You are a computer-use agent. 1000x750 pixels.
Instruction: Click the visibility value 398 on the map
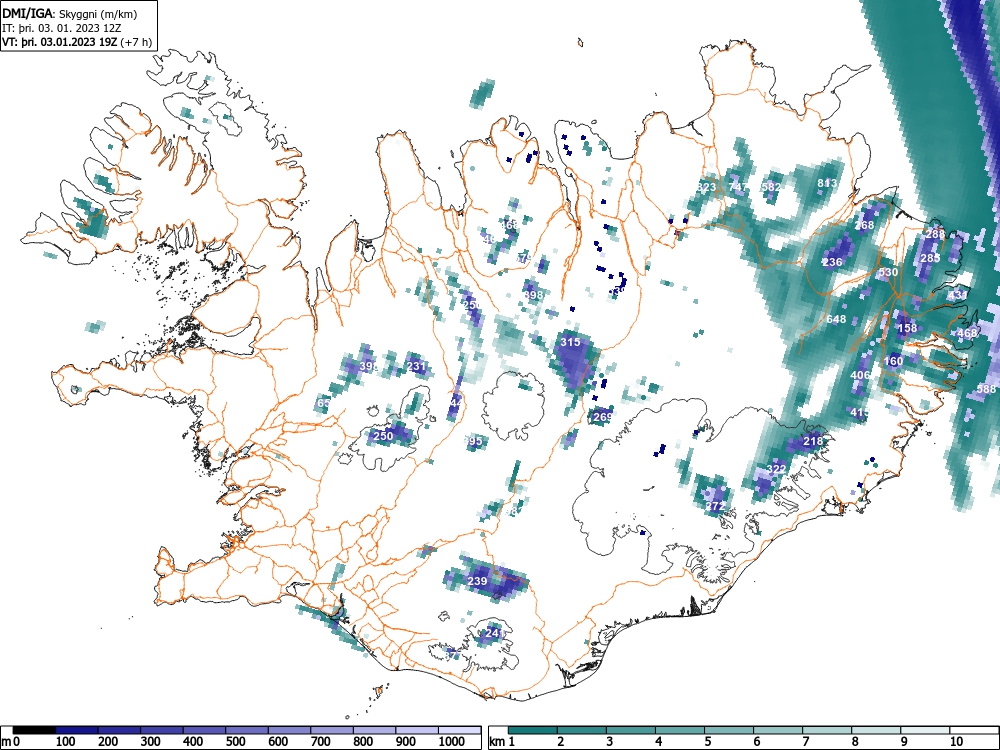533,295
